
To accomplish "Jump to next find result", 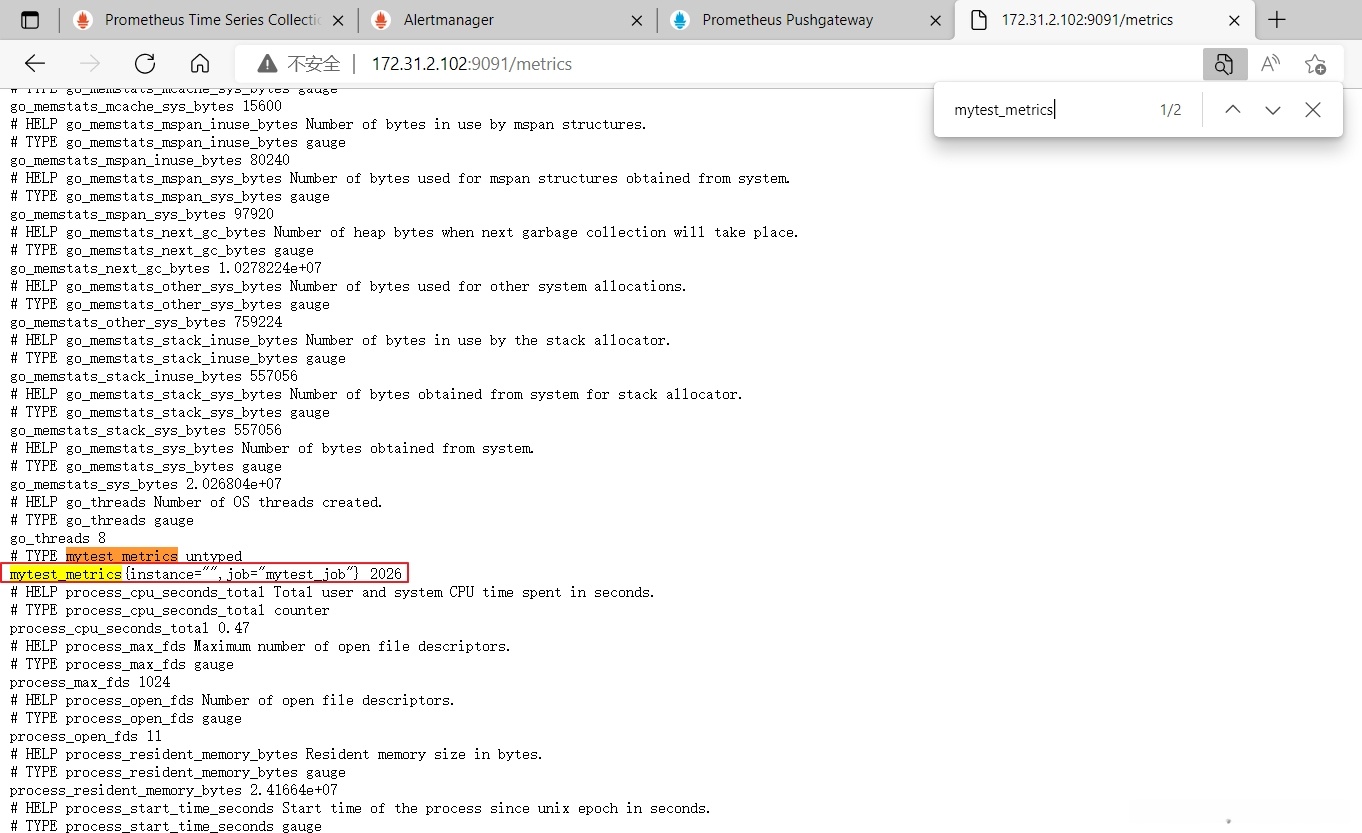I will 1273,110.
